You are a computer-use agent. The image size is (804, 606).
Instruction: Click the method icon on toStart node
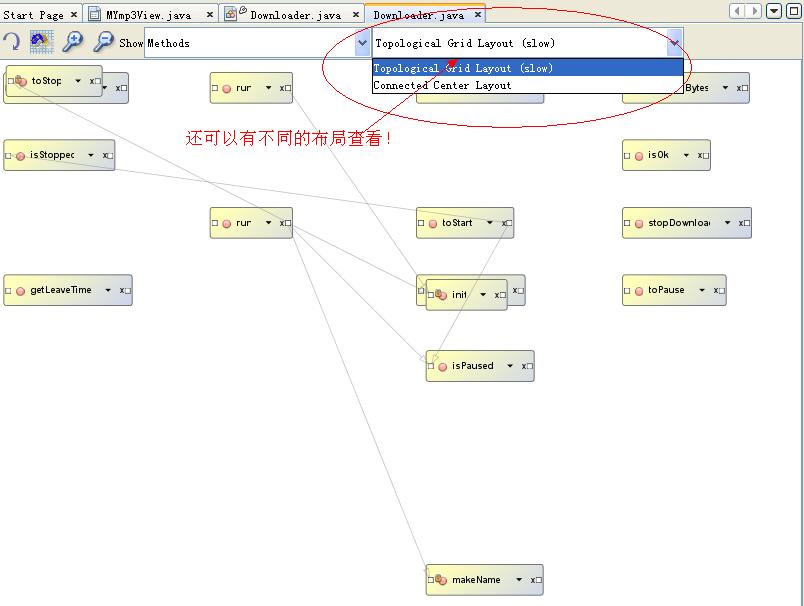(x=433, y=224)
